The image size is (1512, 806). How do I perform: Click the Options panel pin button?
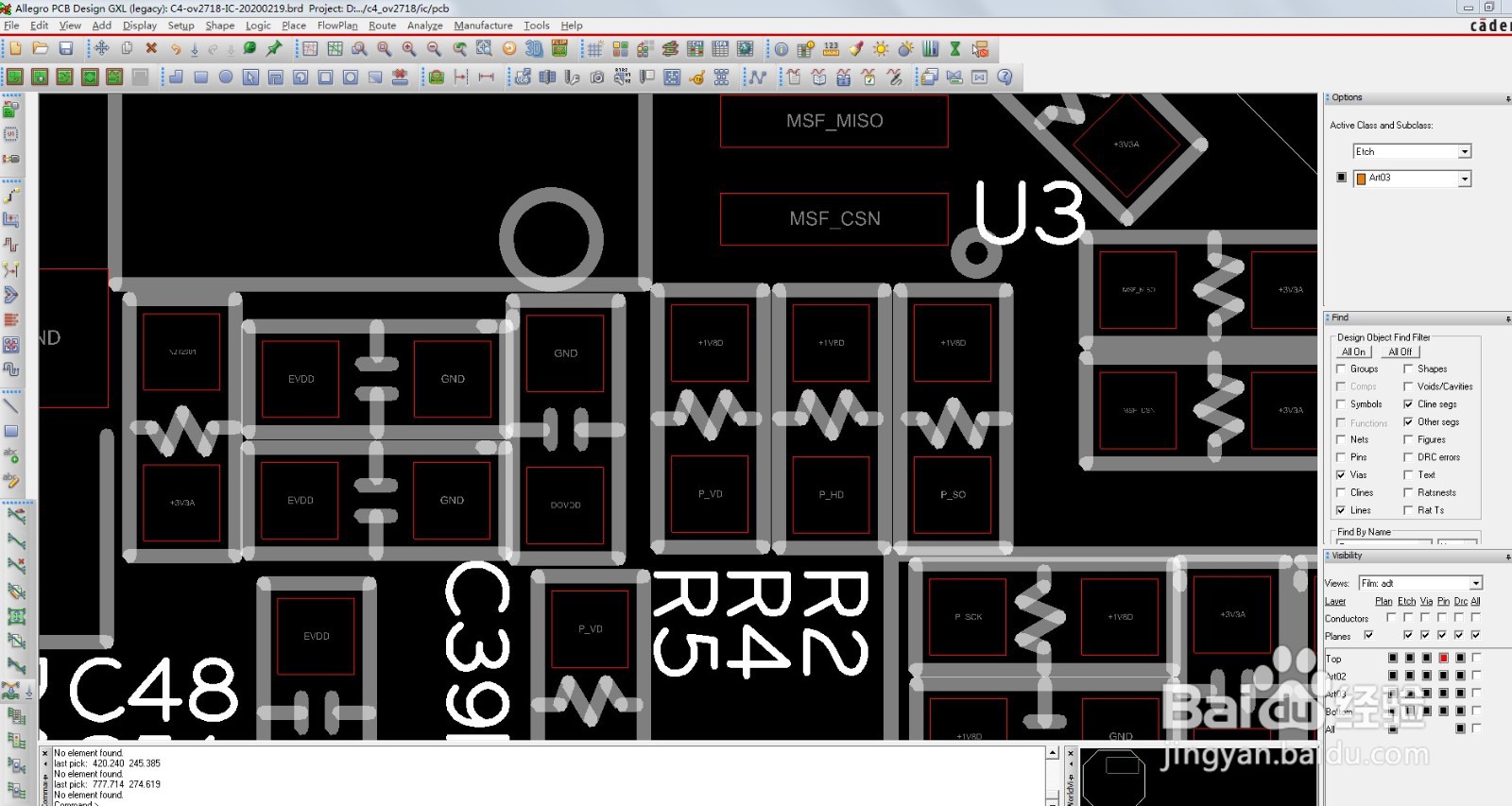pyautogui.click(x=1507, y=98)
